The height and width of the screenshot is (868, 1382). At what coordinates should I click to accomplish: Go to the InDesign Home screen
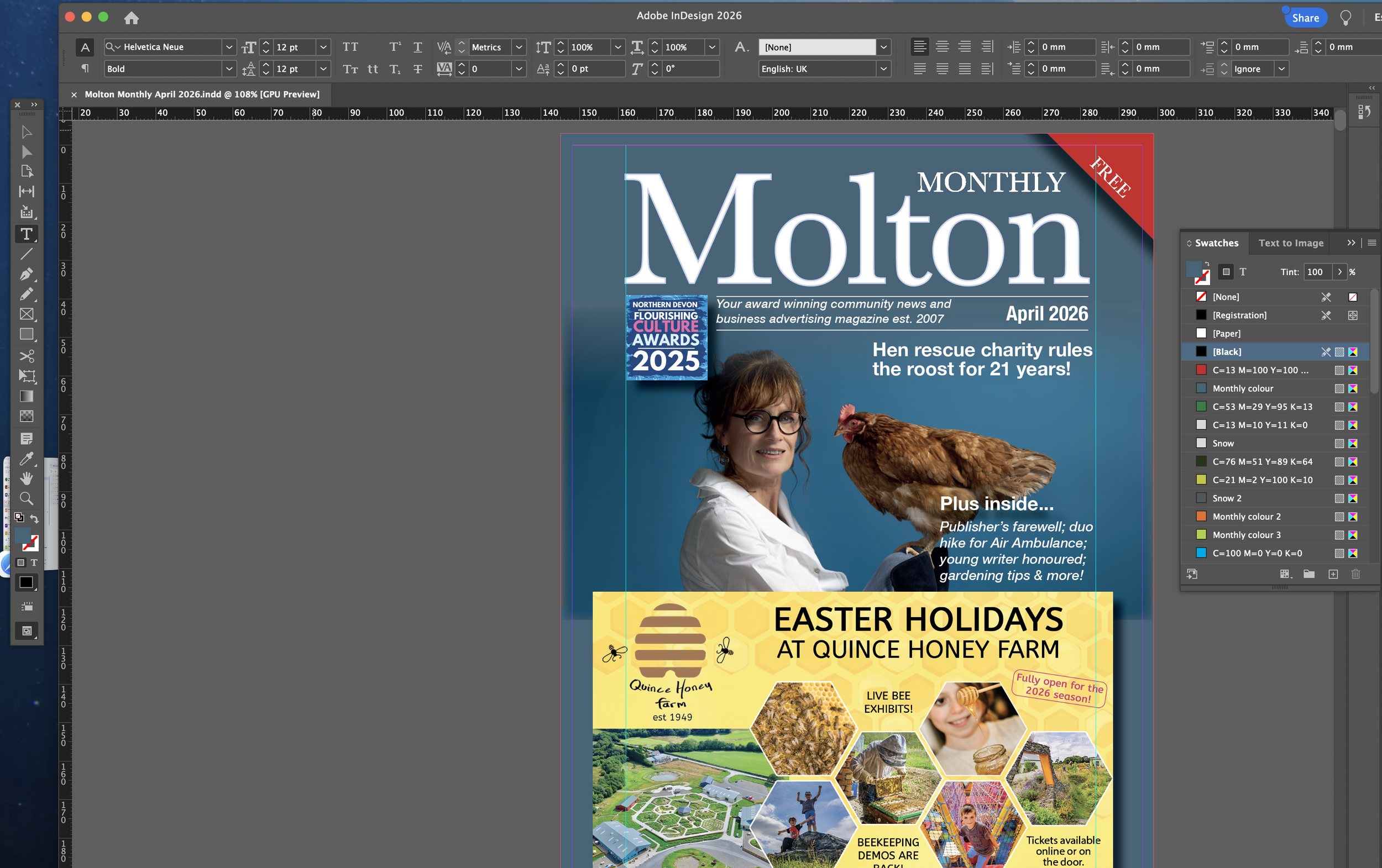pyautogui.click(x=132, y=18)
